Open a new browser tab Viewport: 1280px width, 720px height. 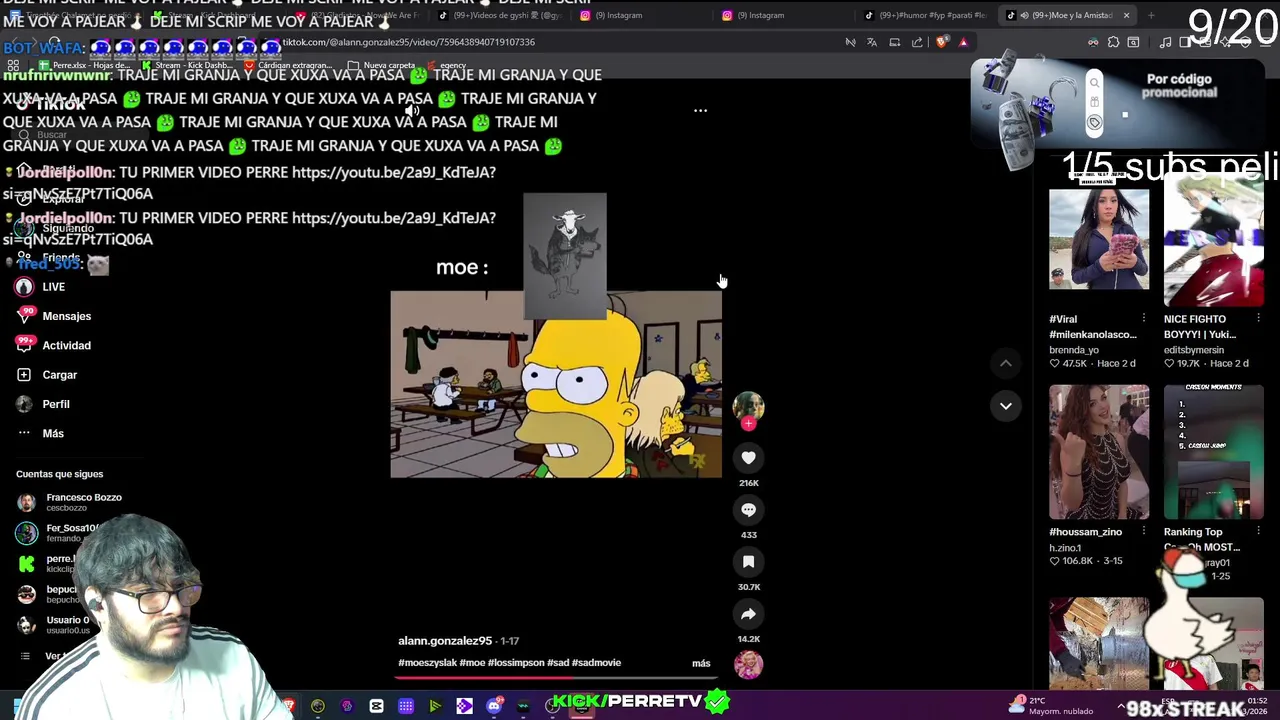pos(1151,15)
